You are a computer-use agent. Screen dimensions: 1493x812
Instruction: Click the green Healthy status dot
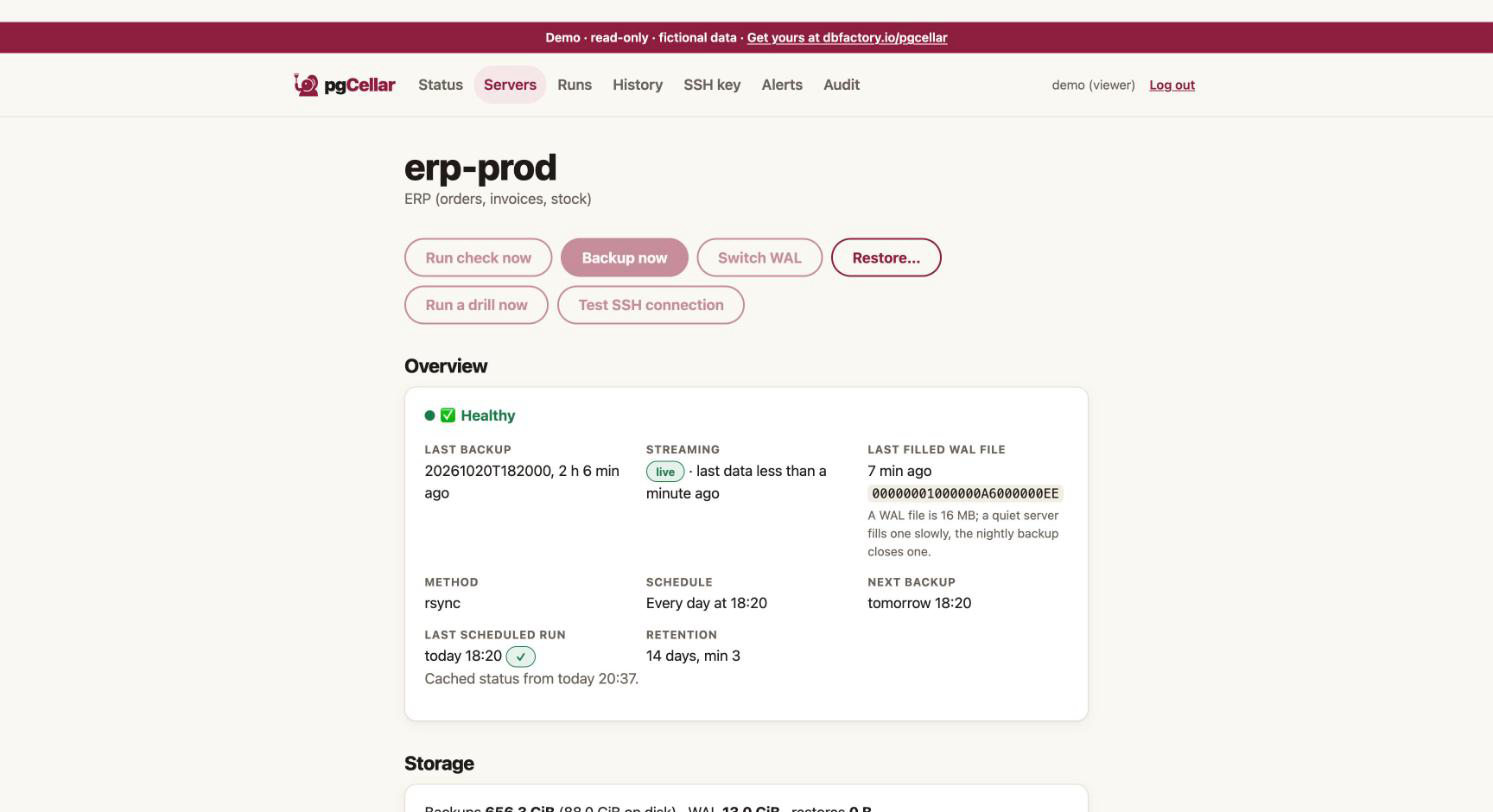click(x=430, y=416)
